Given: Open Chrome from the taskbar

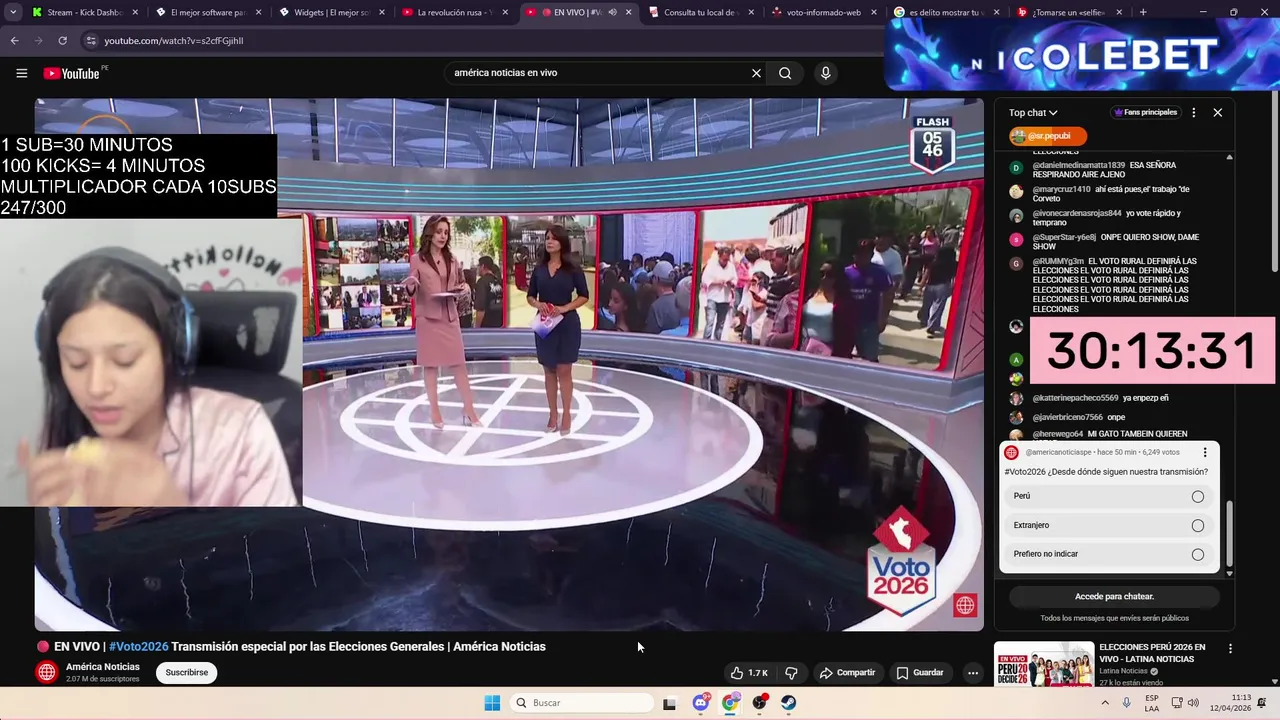Looking at the screenshot, I should click(730, 703).
